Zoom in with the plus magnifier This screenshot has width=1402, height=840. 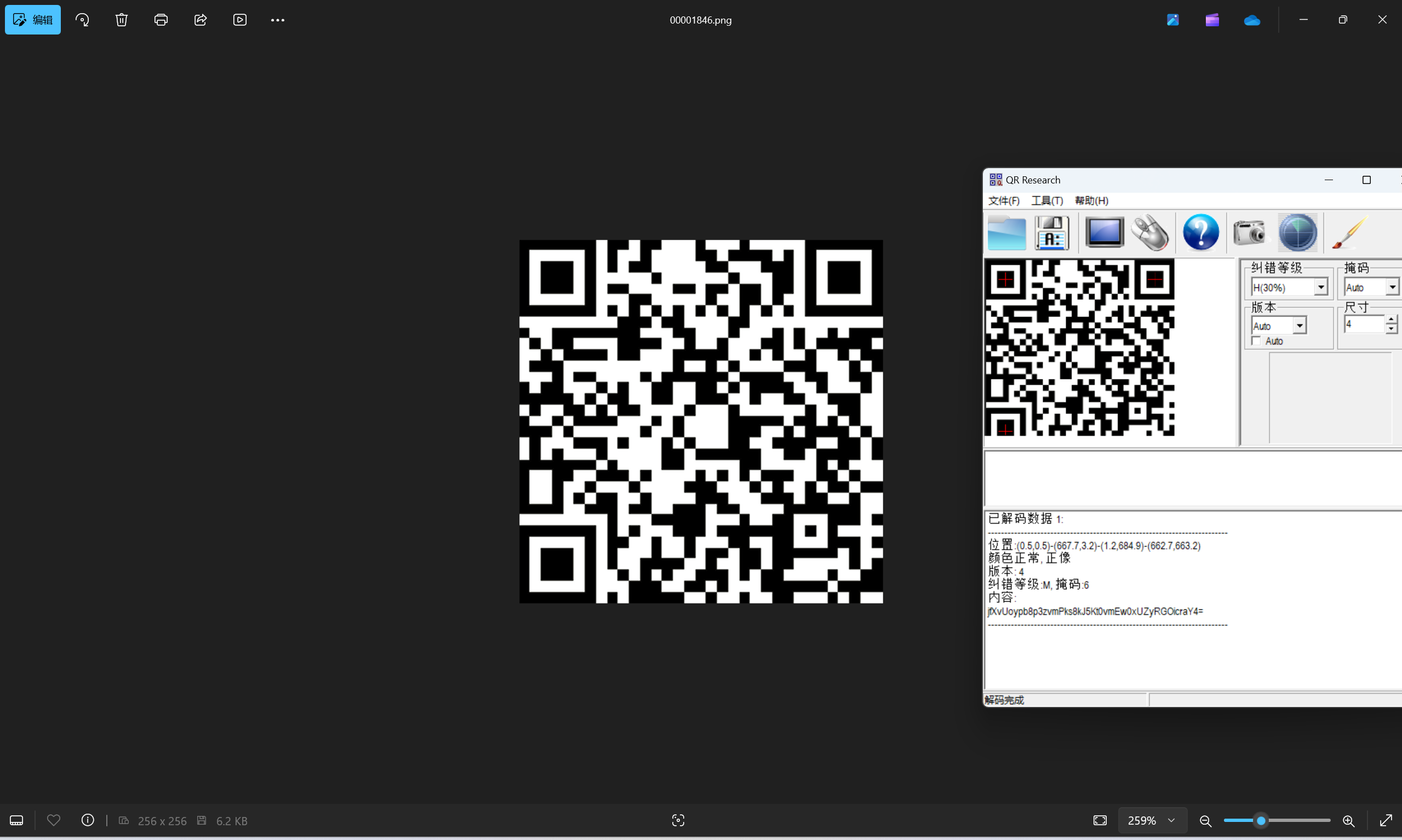pyautogui.click(x=1349, y=820)
